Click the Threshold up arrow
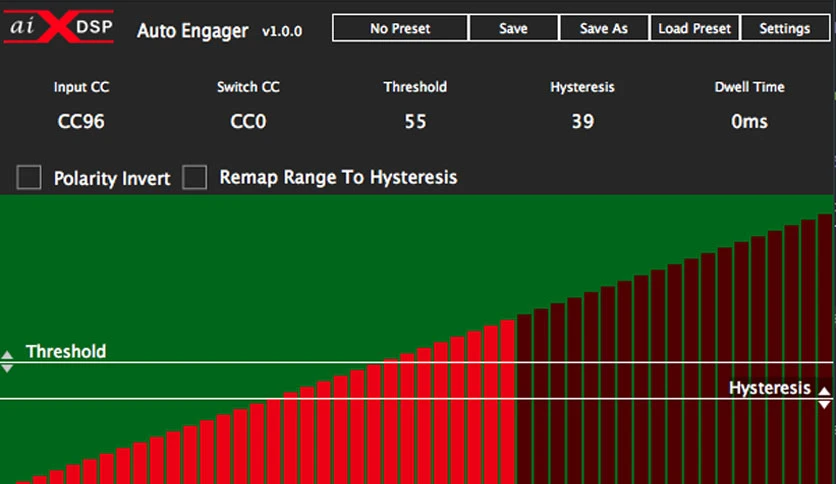This screenshot has height=484, width=836. [7, 355]
